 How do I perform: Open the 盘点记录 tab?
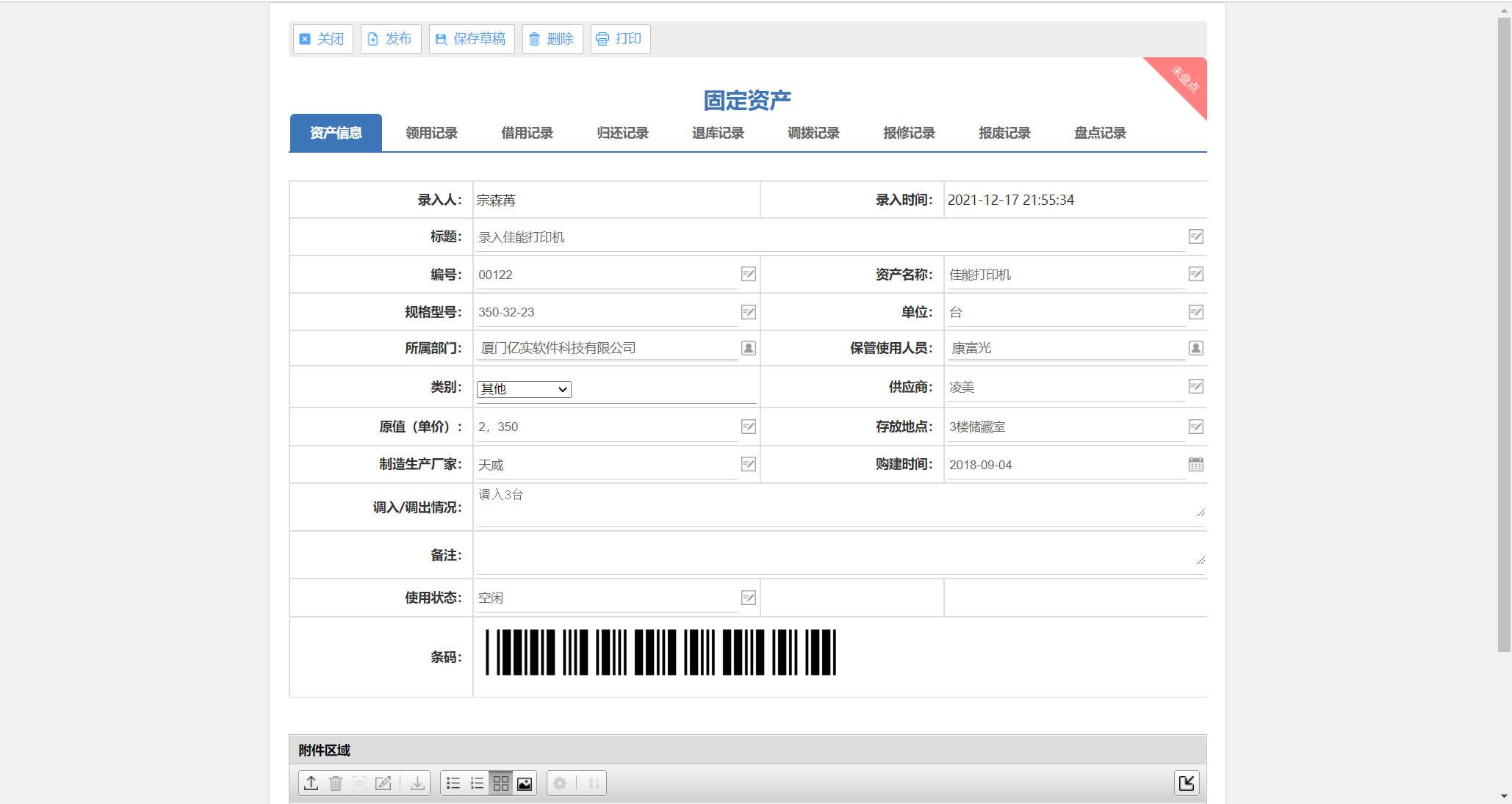tap(1100, 133)
